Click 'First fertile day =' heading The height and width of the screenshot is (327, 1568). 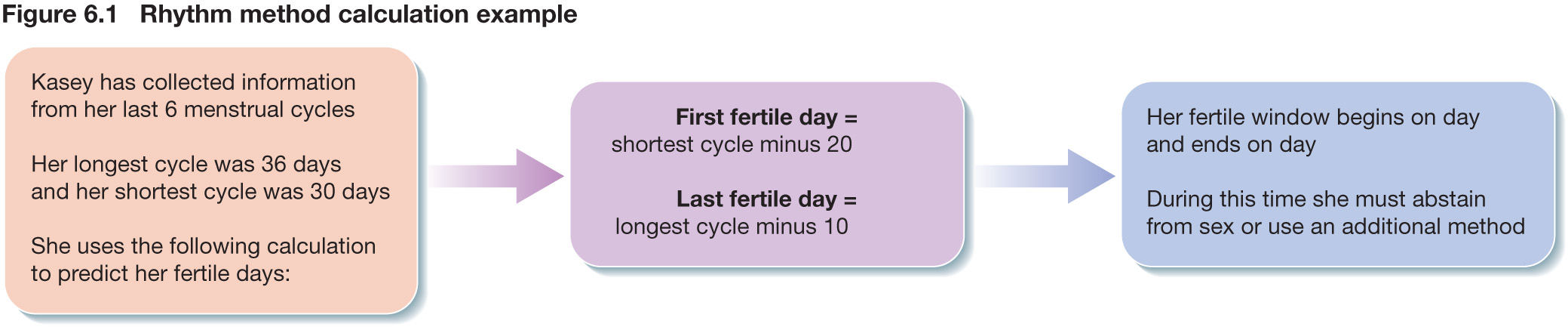[766, 117]
